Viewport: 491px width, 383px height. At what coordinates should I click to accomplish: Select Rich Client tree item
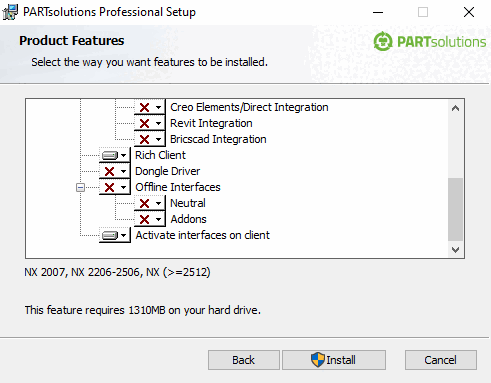coord(160,155)
